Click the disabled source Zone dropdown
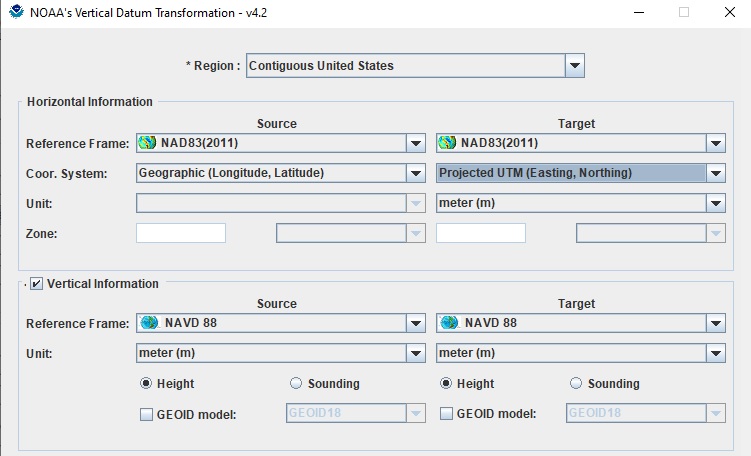This screenshot has width=751, height=456. click(351, 233)
